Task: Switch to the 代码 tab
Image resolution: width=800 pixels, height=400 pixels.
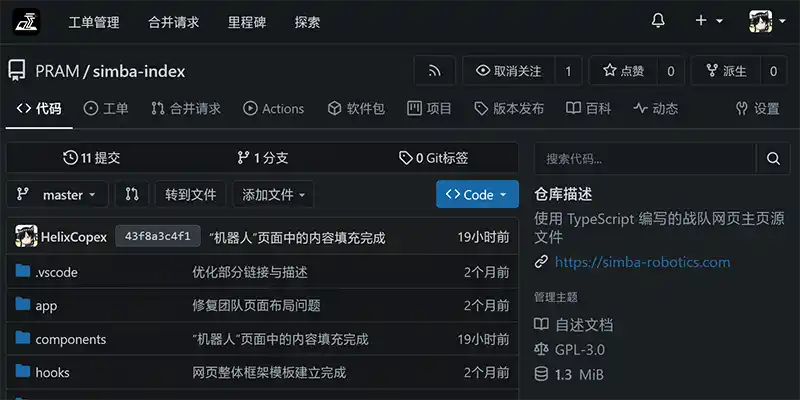Action: tap(39, 108)
